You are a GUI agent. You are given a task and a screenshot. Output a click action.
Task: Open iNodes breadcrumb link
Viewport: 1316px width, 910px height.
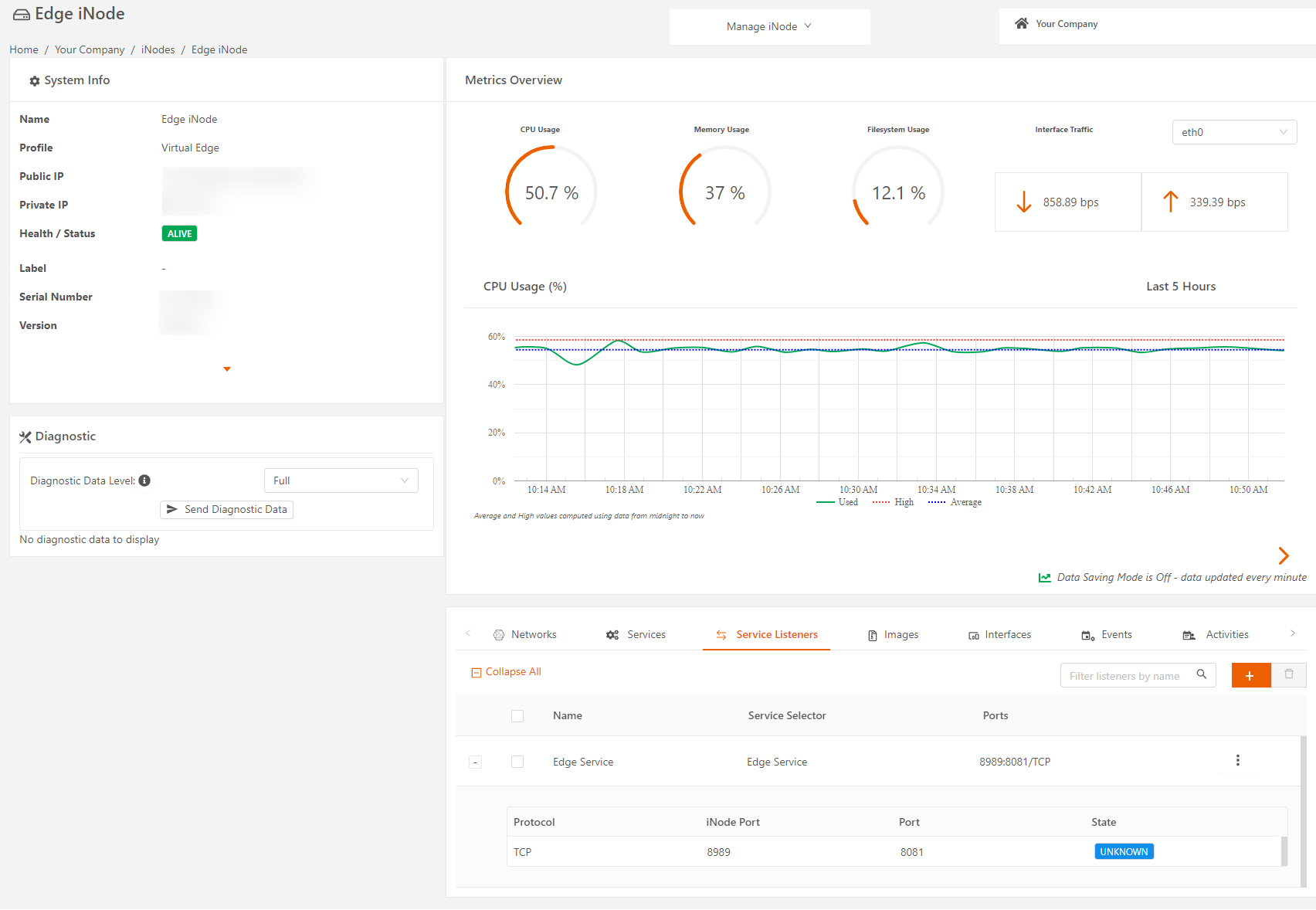pyautogui.click(x=158, y=49)
